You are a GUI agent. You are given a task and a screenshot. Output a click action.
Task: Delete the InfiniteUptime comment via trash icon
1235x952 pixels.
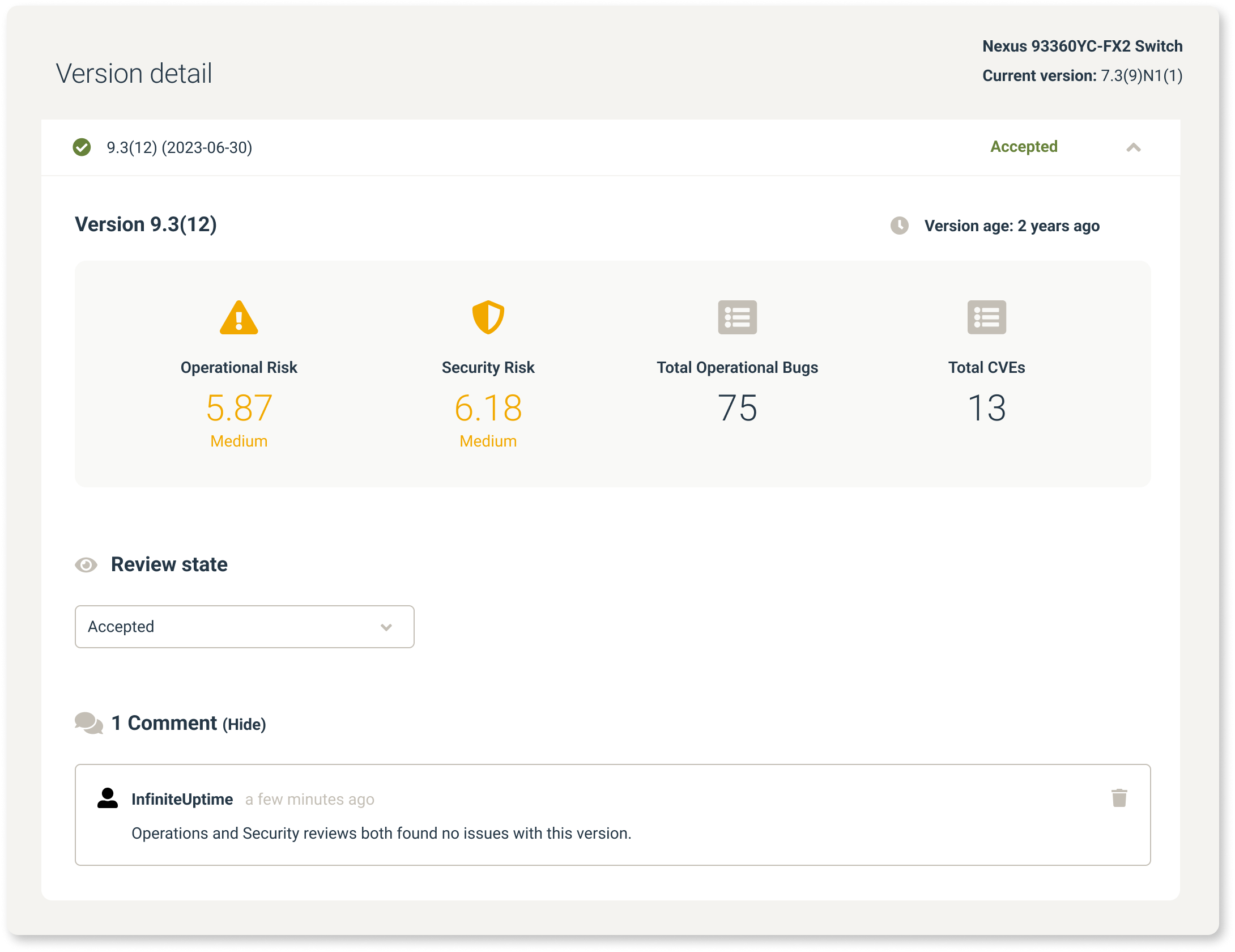point(1119,798)
